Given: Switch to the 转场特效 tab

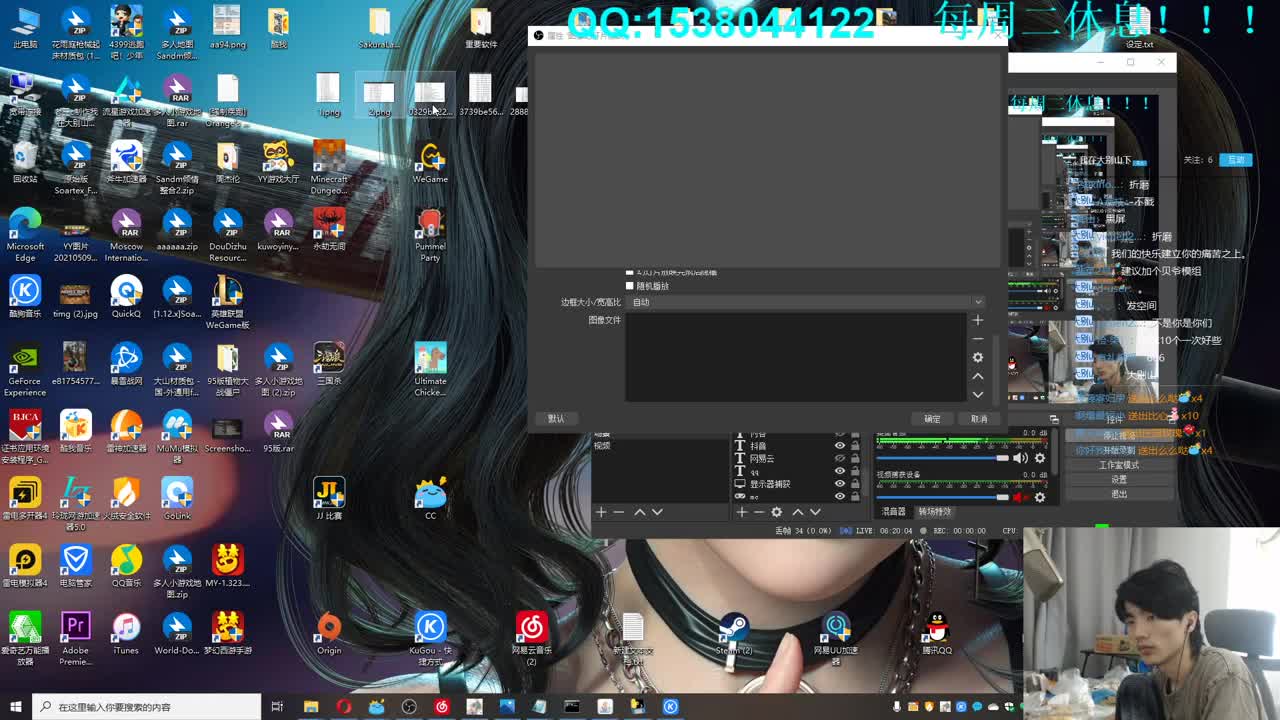Looking at the screenshot, I should (935, 512).
